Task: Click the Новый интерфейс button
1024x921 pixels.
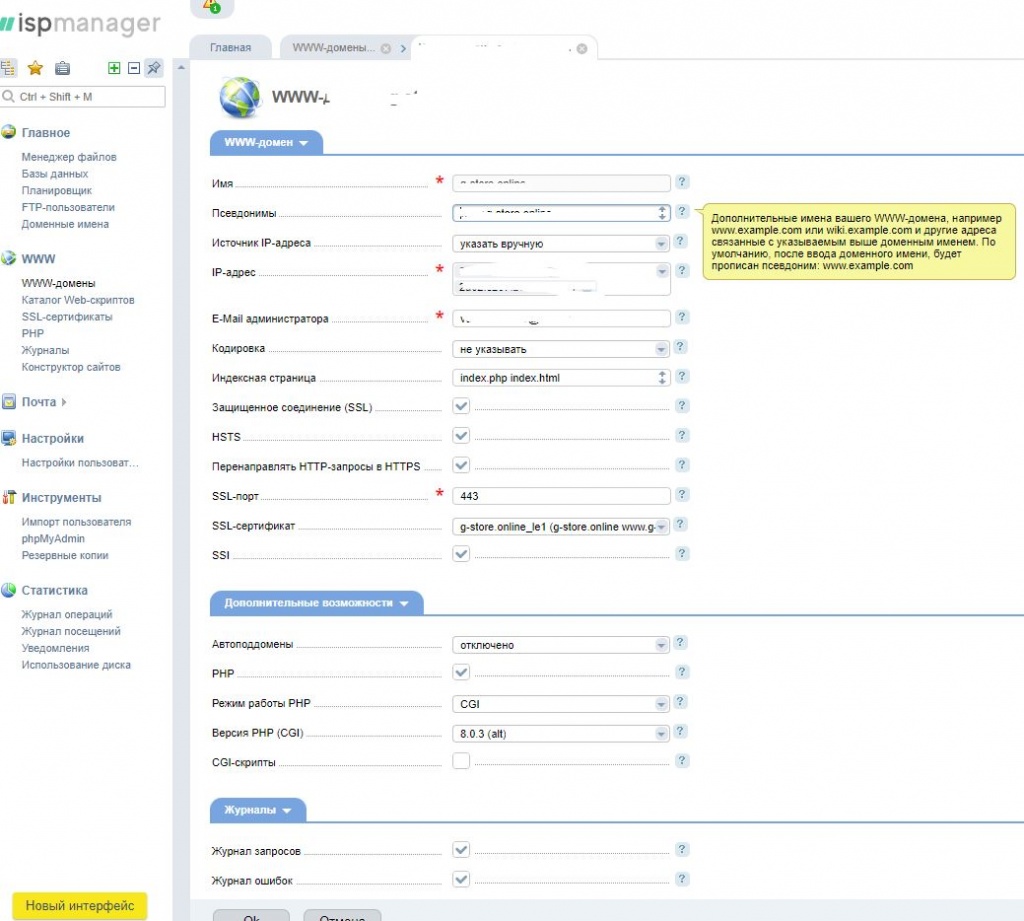Action: tap(80, 905)
